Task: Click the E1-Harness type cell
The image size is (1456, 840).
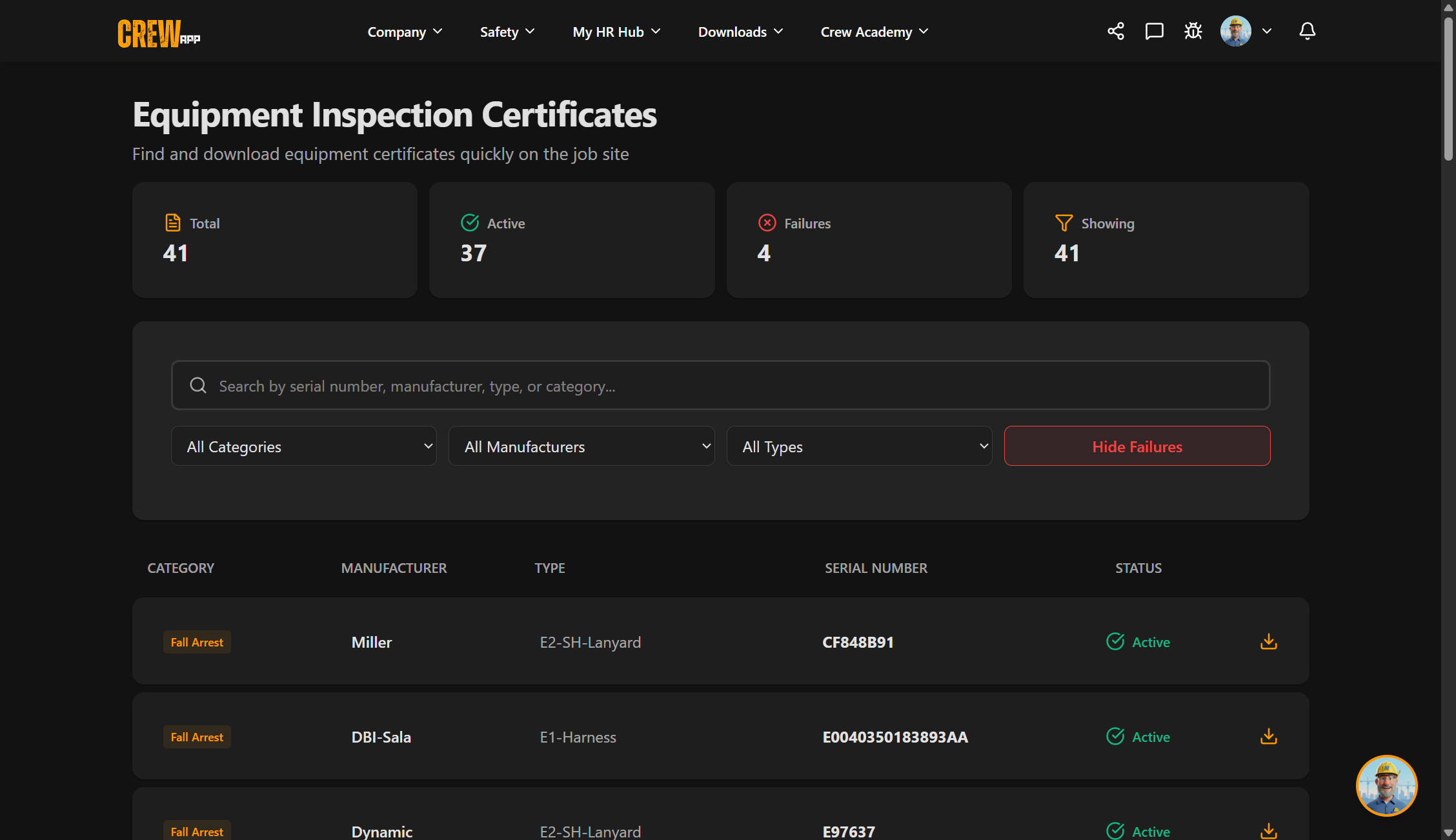Action: pos(578,737)
